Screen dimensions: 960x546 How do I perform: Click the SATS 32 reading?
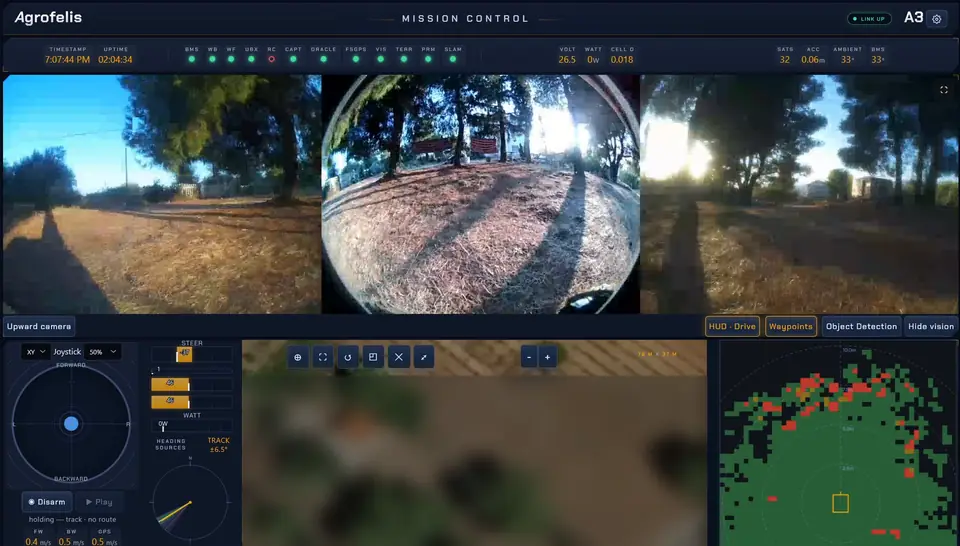tap(785, 60)
